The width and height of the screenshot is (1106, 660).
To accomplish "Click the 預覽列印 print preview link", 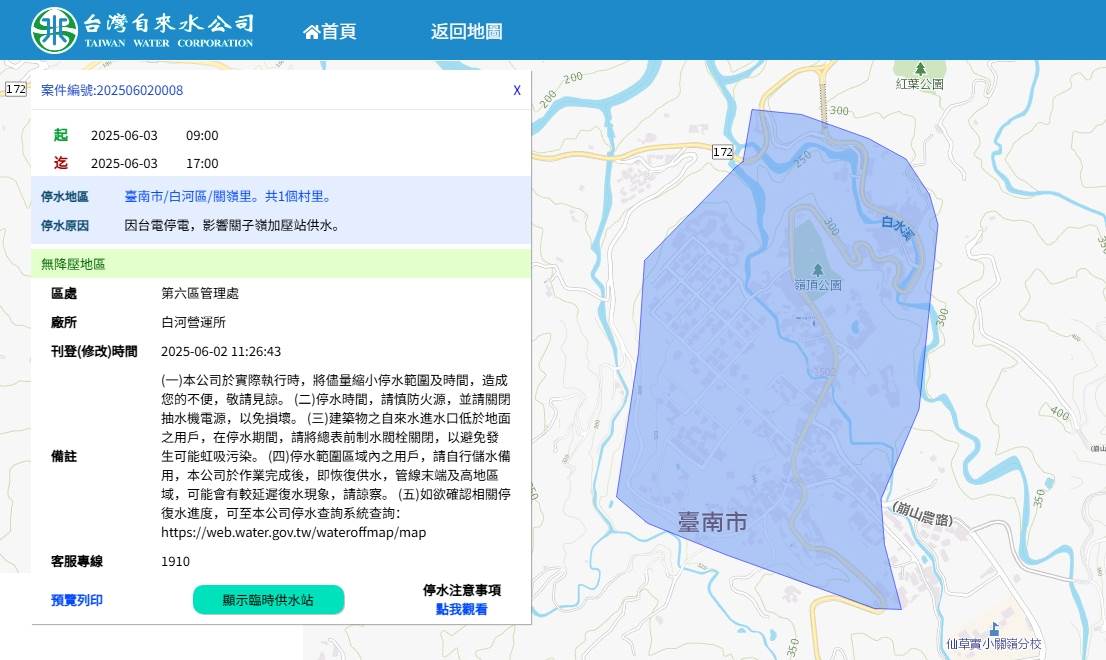I will (x=77, y=600).
